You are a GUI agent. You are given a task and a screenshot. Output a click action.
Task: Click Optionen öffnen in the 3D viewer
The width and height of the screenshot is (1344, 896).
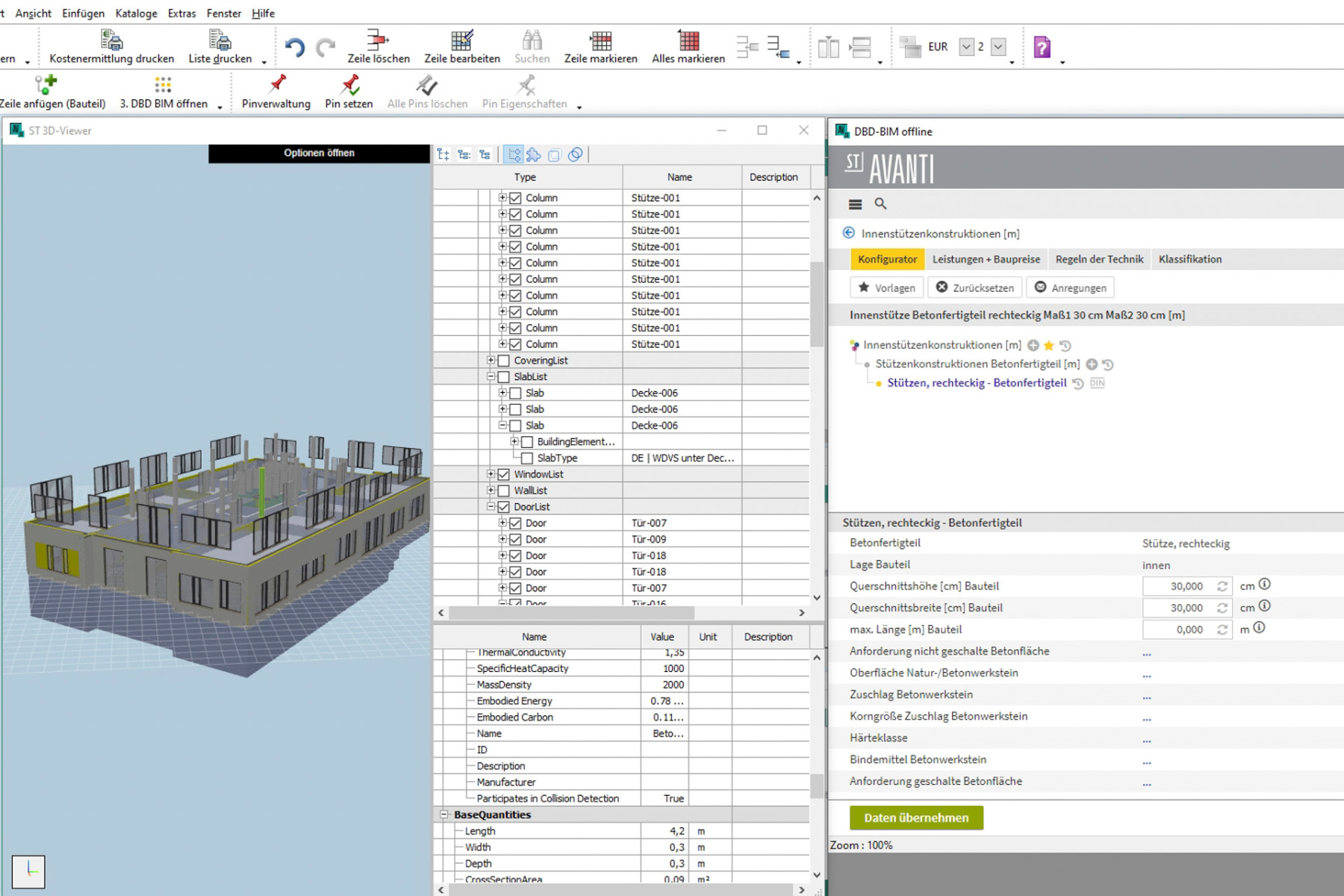point(320,152)
